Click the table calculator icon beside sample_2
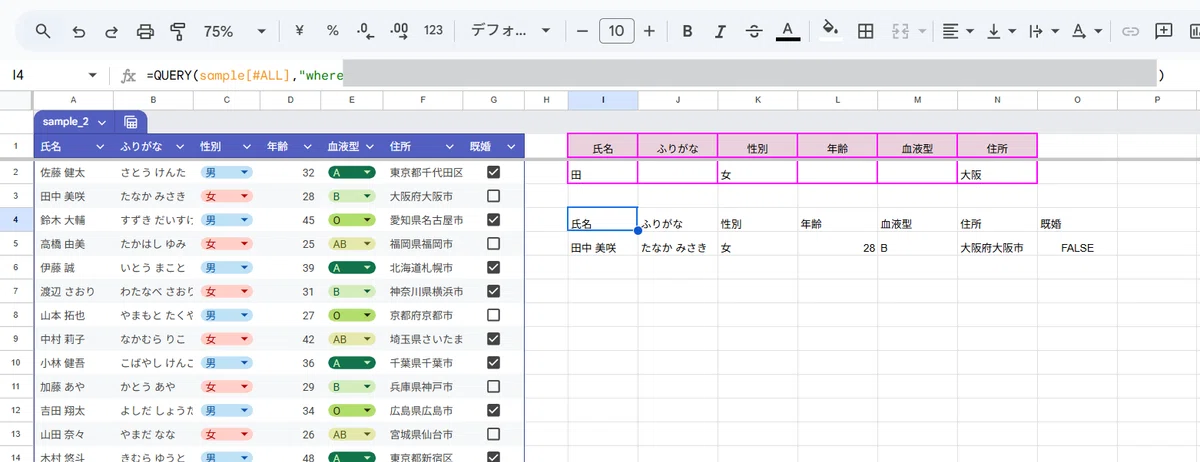The width and height of the screenshot is (1200, 462). (x=131, y=121)
